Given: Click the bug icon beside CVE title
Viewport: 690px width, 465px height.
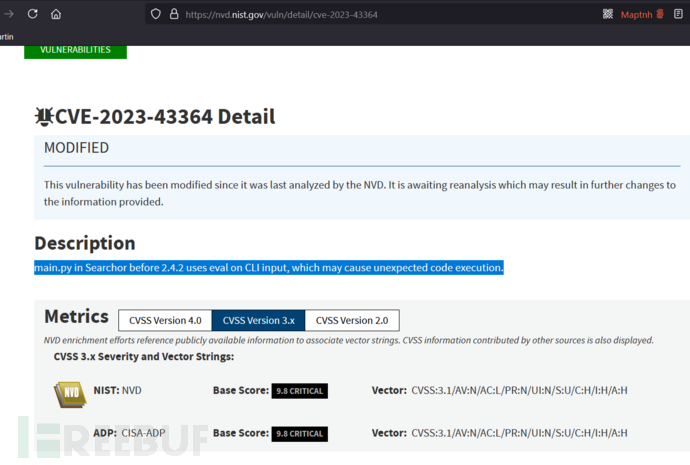Looking at the screenshot, I should [x=44, y=117].
